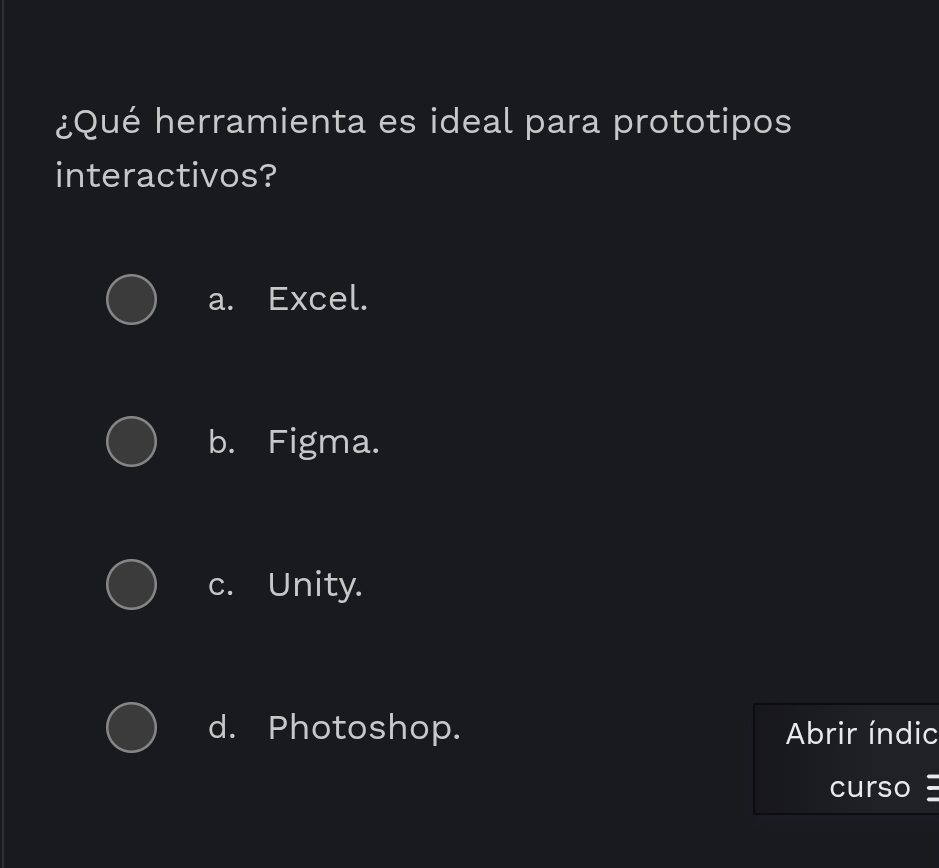
Task: Click the letter 'c.' option marker
Action: (221, 585)
